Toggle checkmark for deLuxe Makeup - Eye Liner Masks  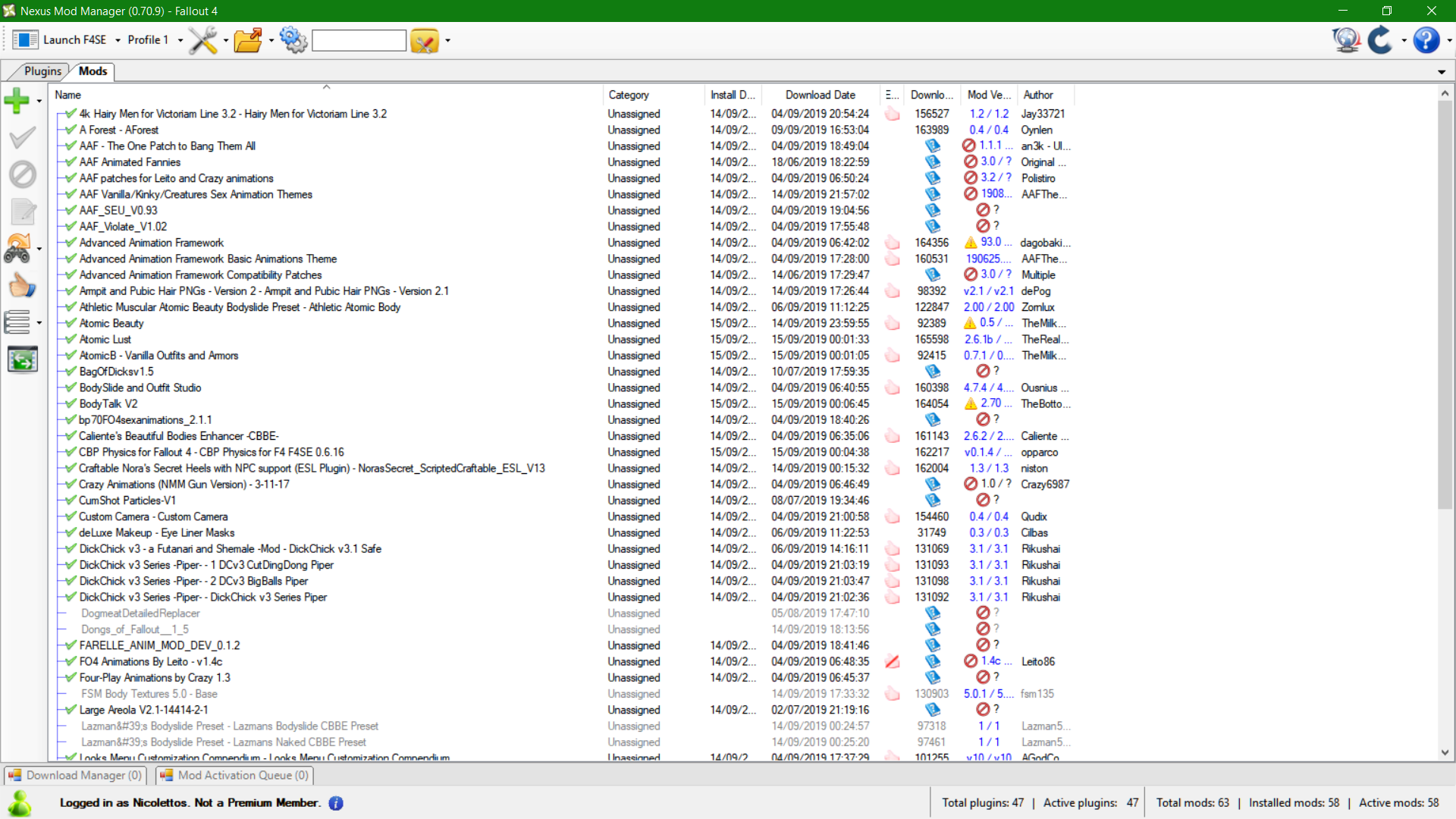click(x=71, y=532)
